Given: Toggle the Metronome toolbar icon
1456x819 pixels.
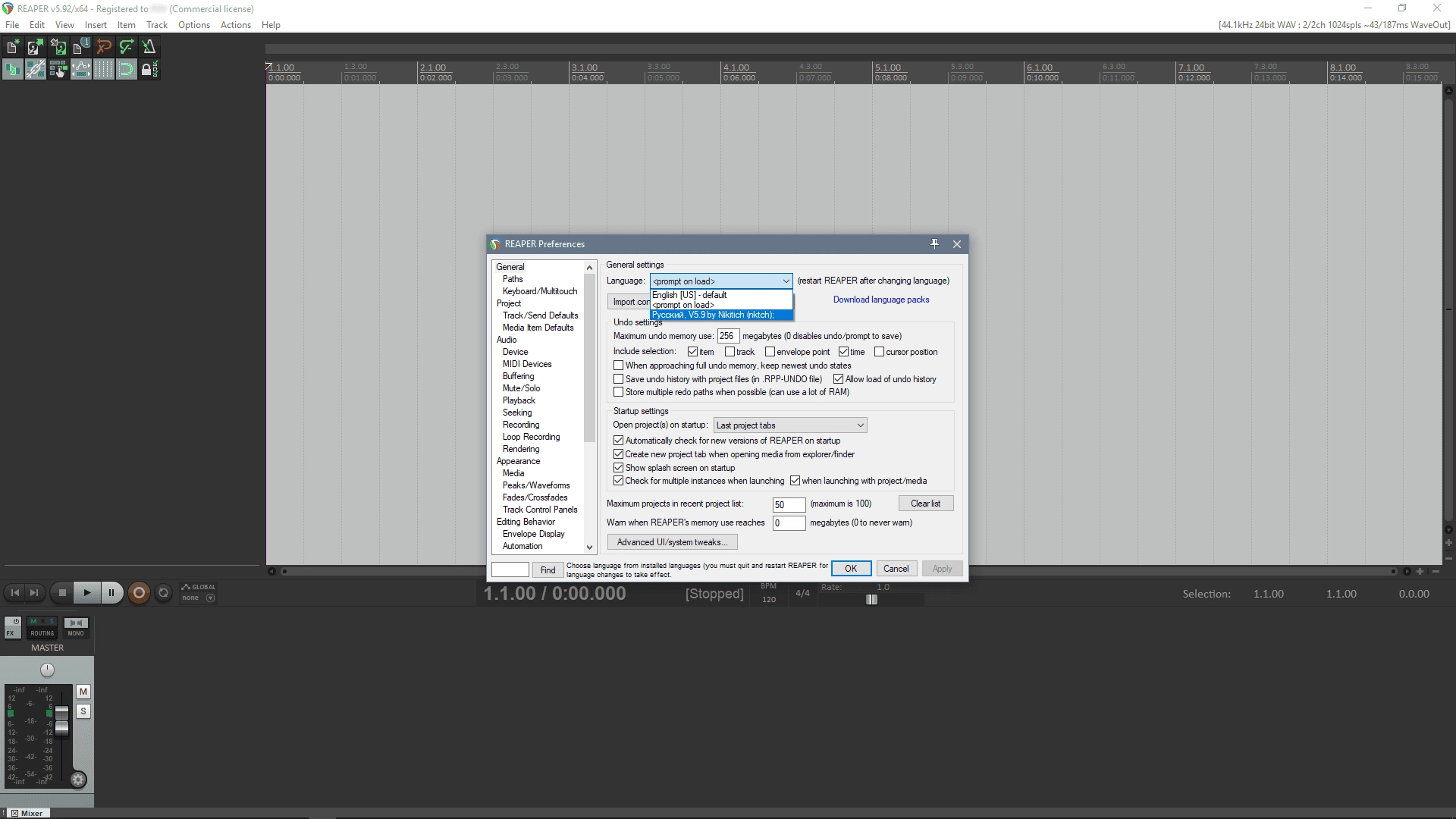Looking at the screenshot, I should pos(149,47).
